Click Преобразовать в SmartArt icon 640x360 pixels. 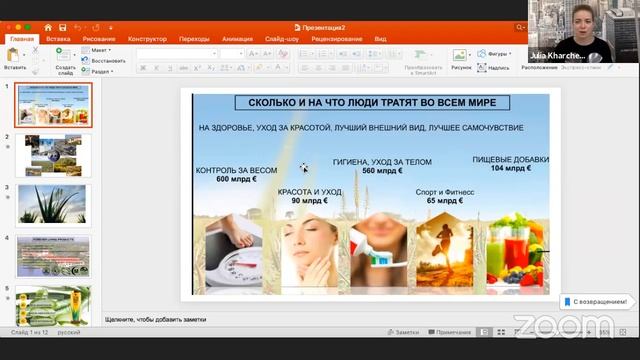pos(420,55)
